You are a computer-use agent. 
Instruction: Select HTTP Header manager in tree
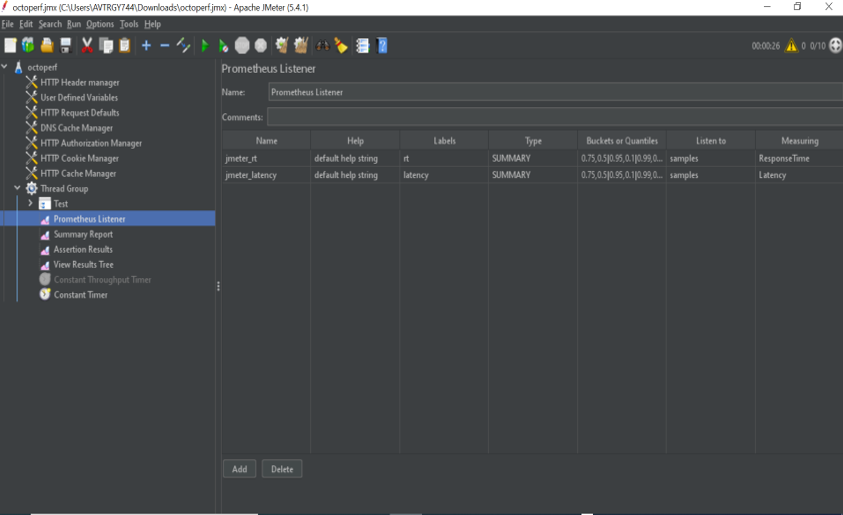(80, 82)
